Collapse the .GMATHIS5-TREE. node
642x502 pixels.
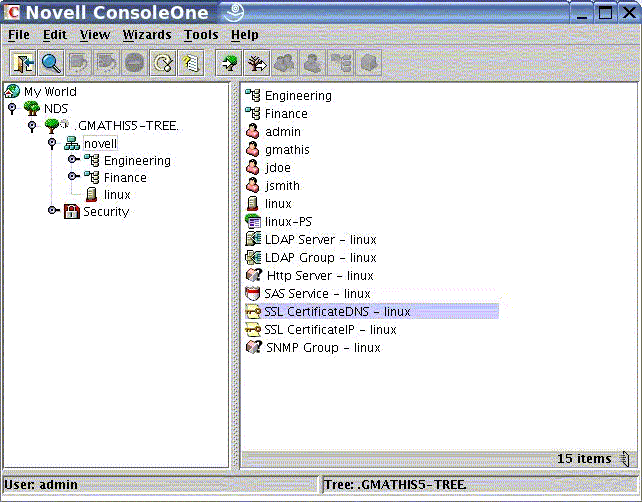(32, 126)
